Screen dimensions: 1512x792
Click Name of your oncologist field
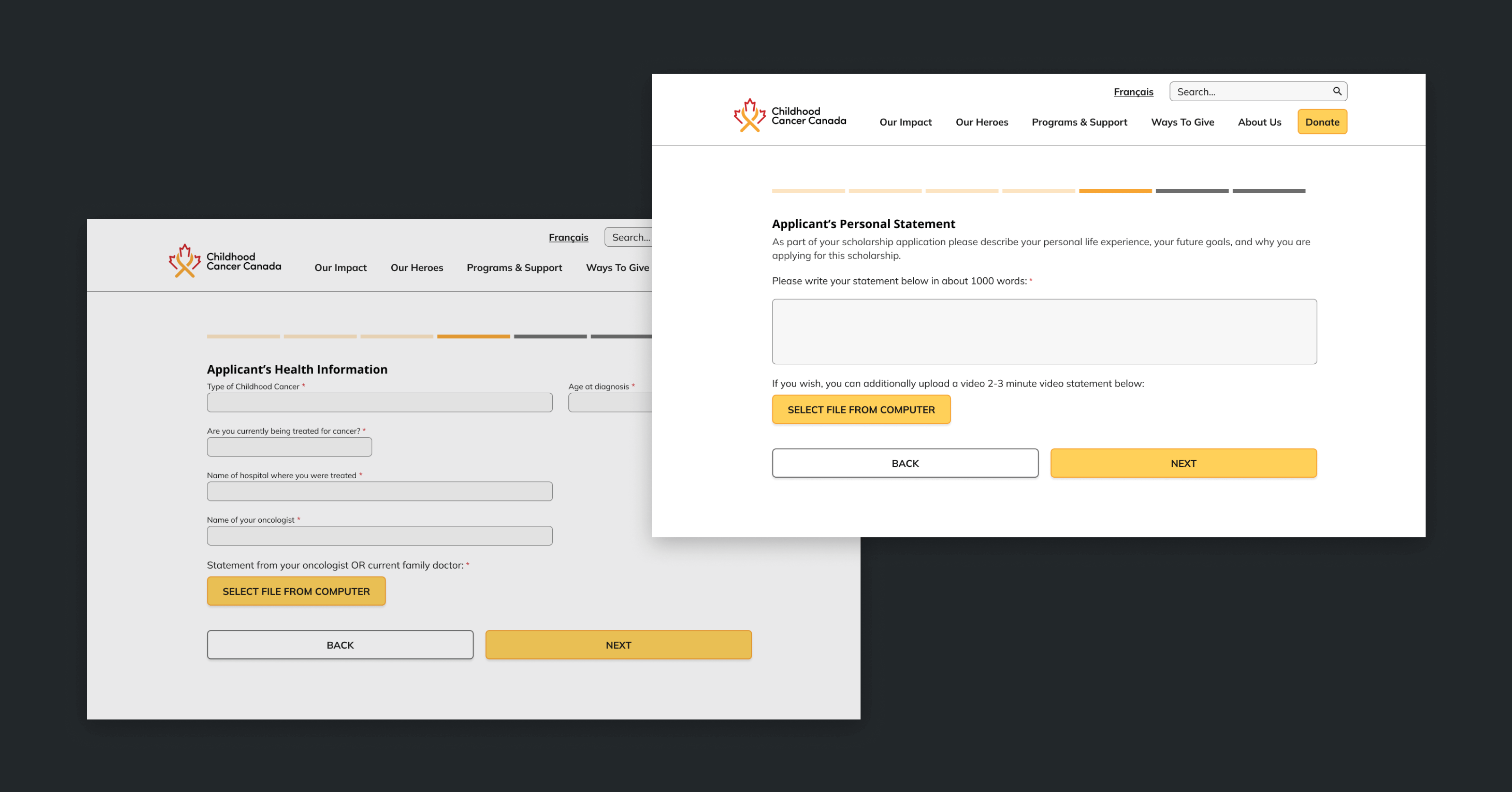pos(379,536)
